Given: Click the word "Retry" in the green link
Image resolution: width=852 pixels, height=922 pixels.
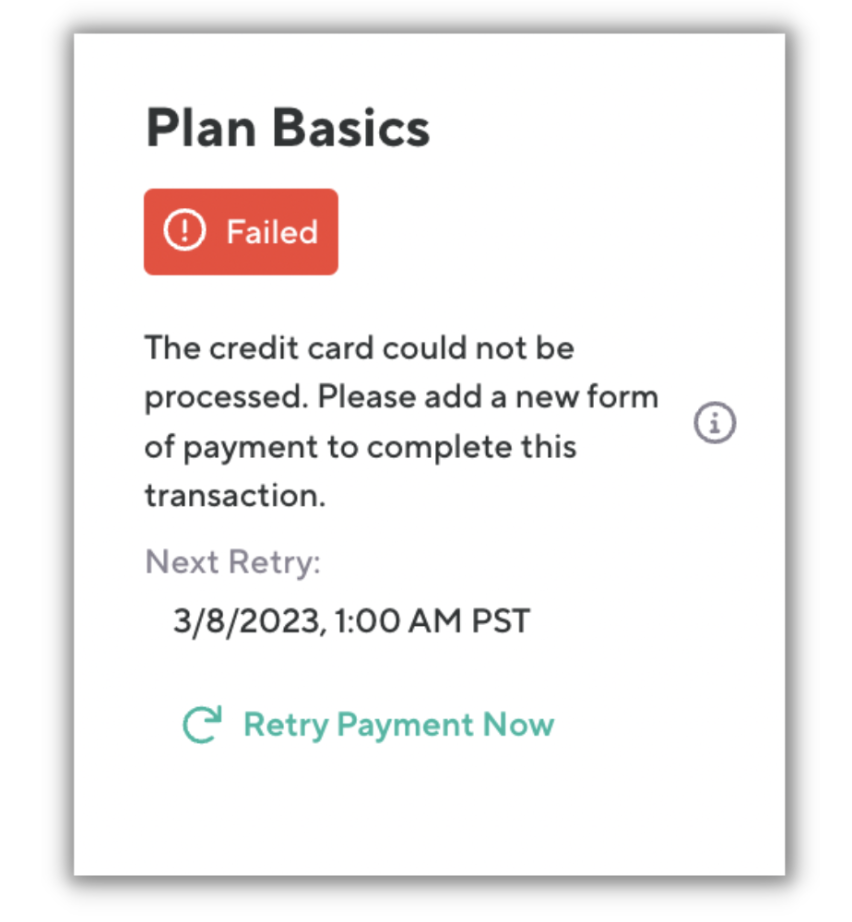Looking at the screenshot, I should click(285, 724).
